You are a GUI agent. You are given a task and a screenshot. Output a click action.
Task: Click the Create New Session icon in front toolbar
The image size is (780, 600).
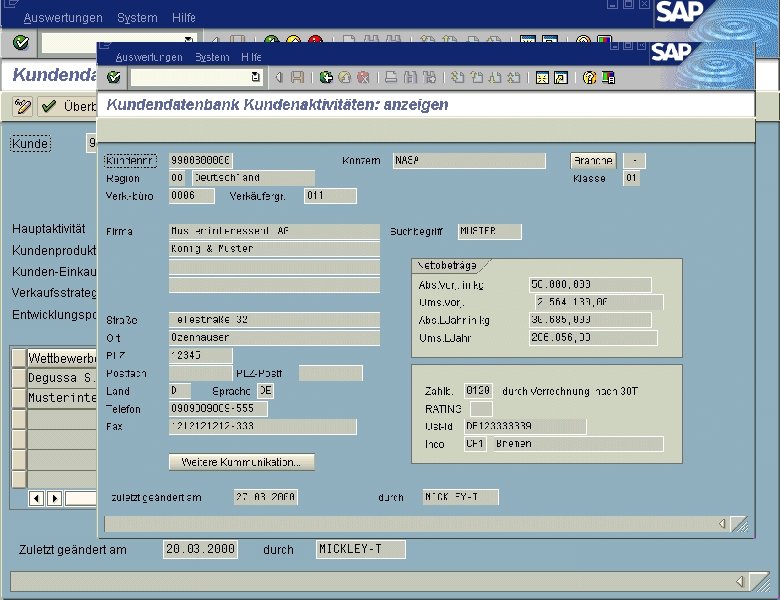coord(542,78)
